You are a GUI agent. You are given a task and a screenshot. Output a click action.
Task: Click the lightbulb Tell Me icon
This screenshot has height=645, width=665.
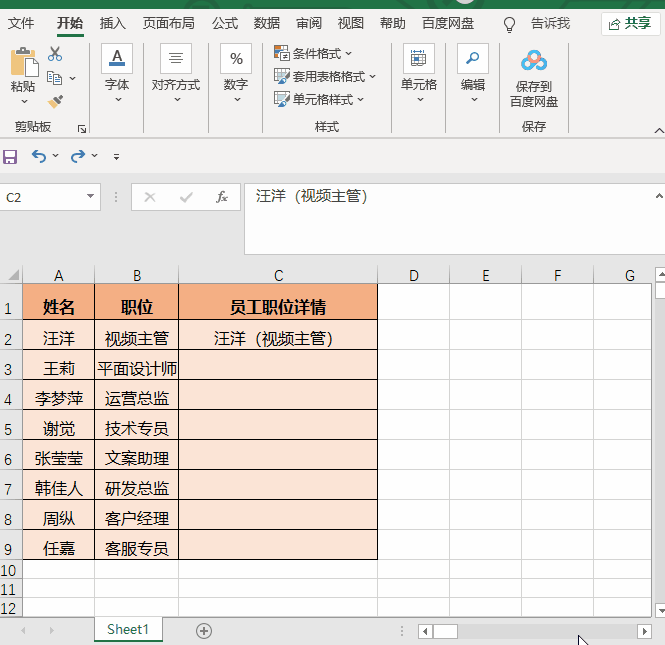pos(509,24)
